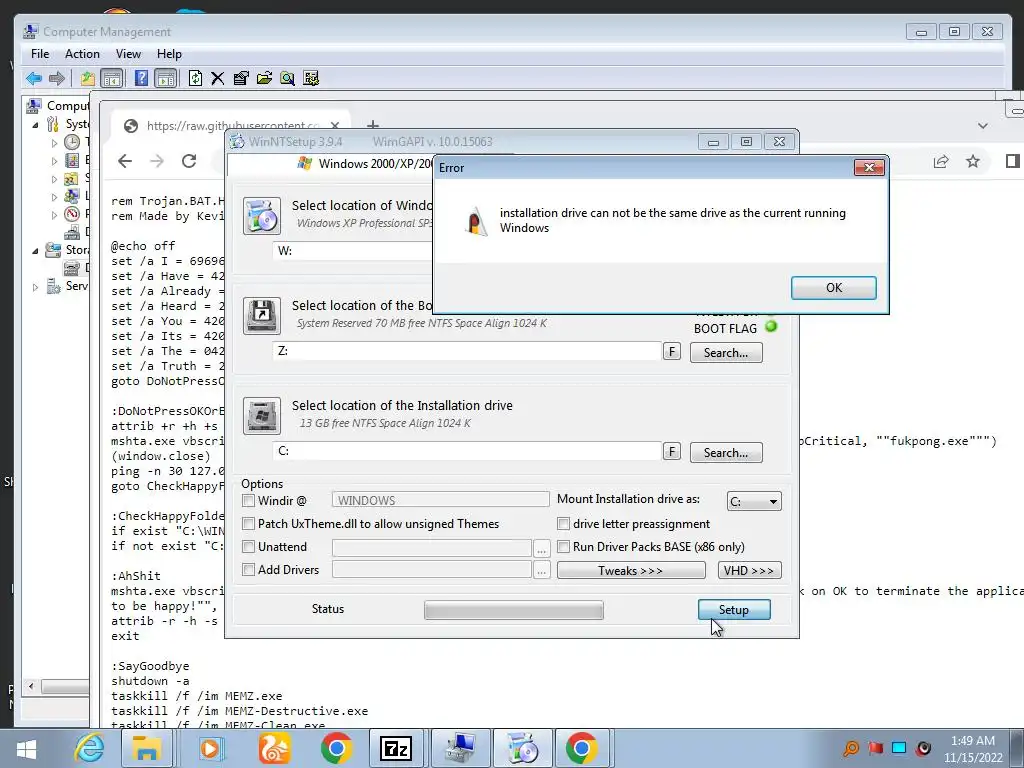
Task: Click Search... for the Boot drive
Action: (x=726, y=353)
